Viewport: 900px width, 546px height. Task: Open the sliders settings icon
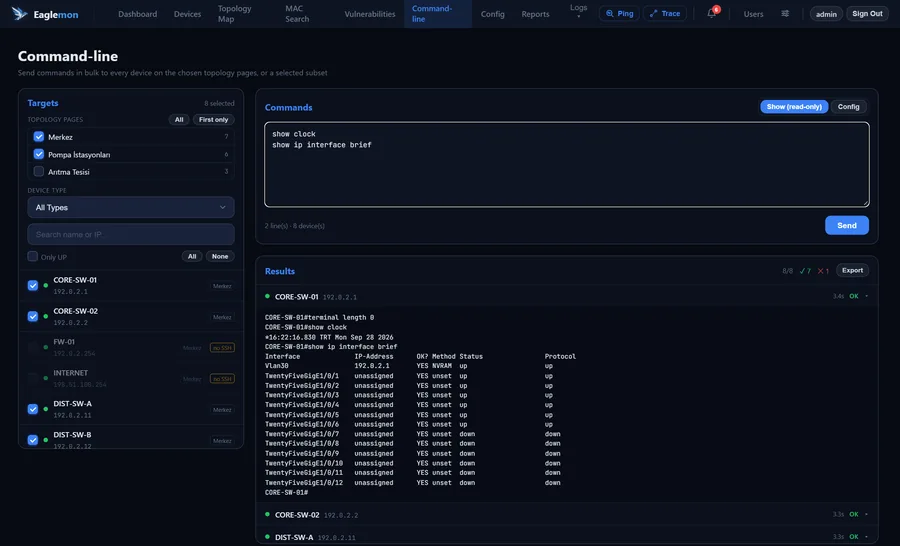point(785,14)
